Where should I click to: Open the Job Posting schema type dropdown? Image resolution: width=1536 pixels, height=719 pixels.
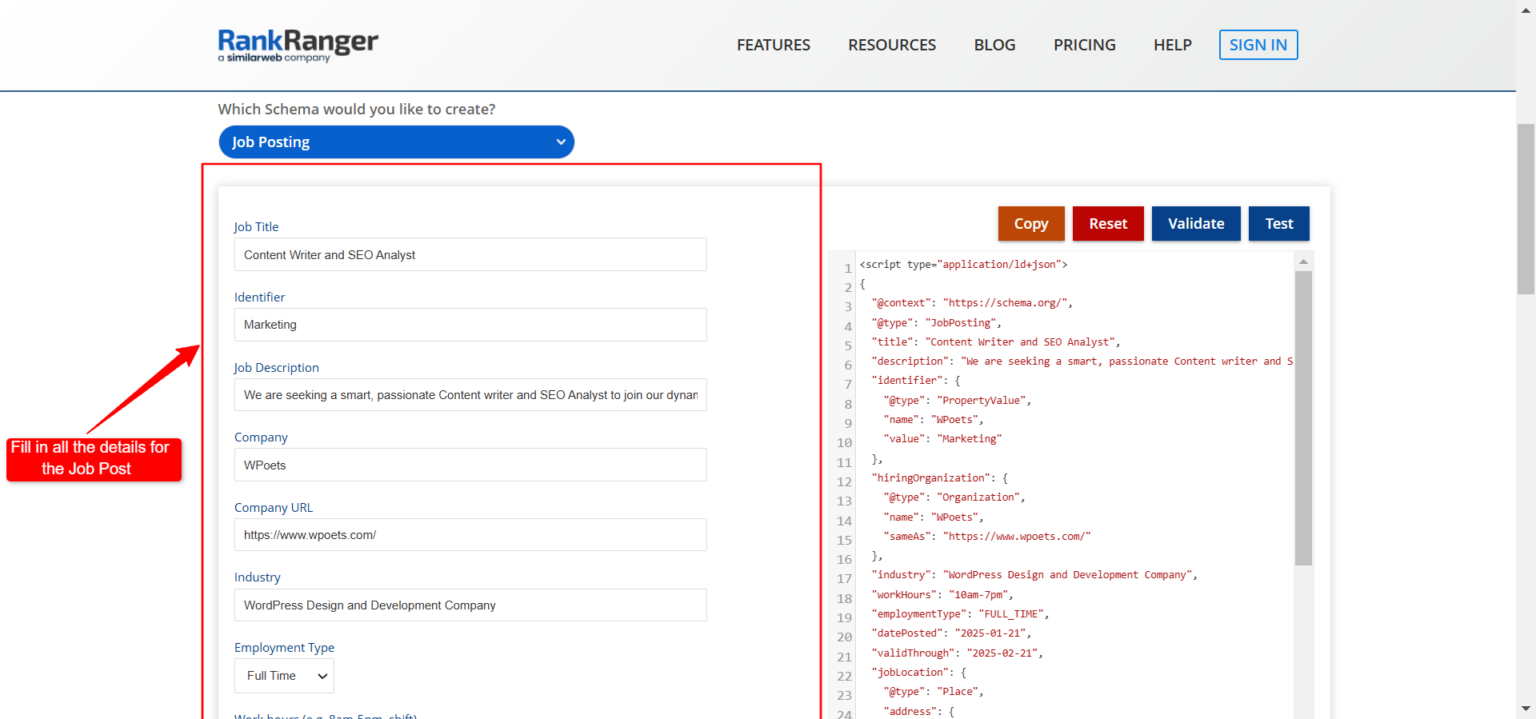coord(396,141)
